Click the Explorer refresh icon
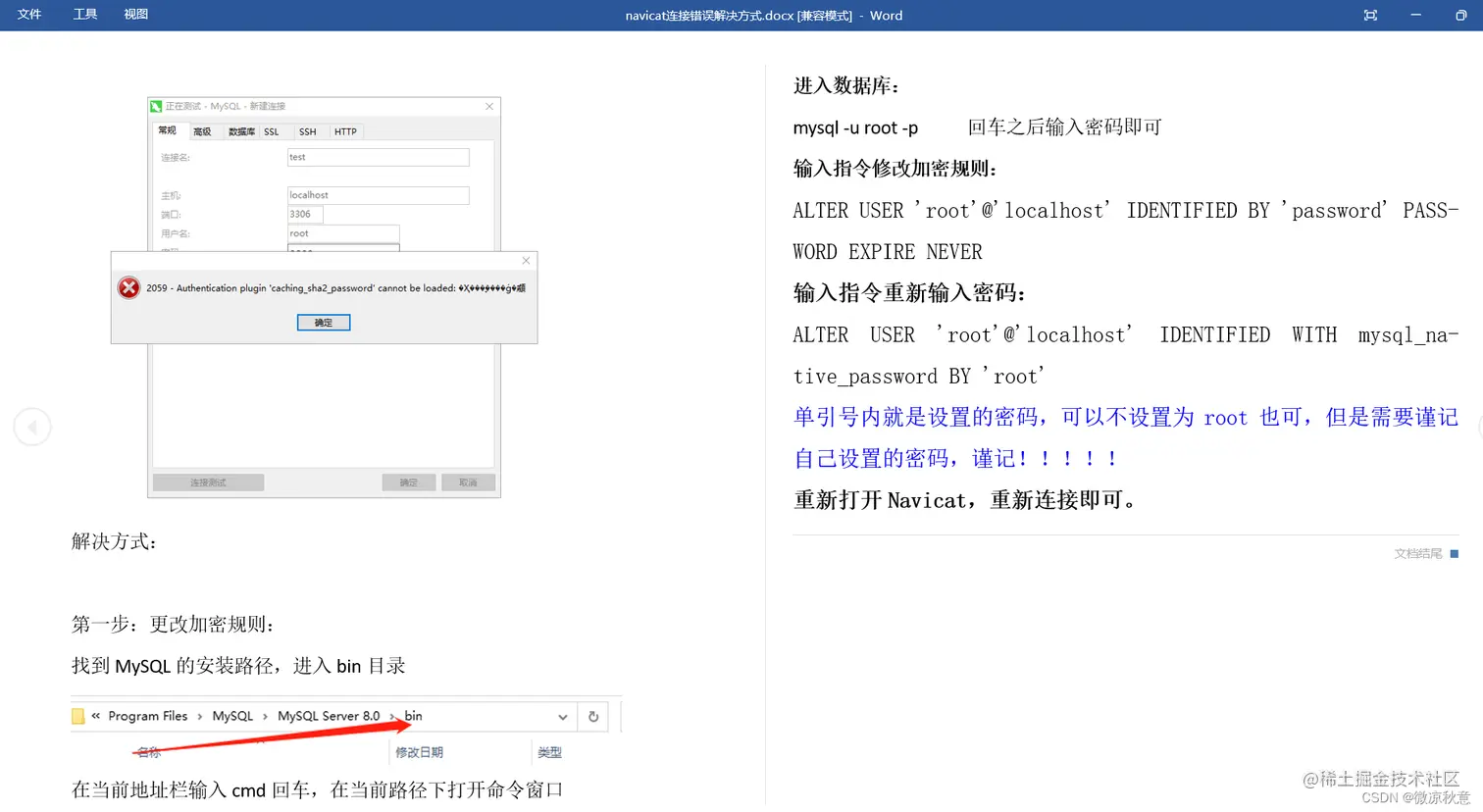 pos(593,717)
